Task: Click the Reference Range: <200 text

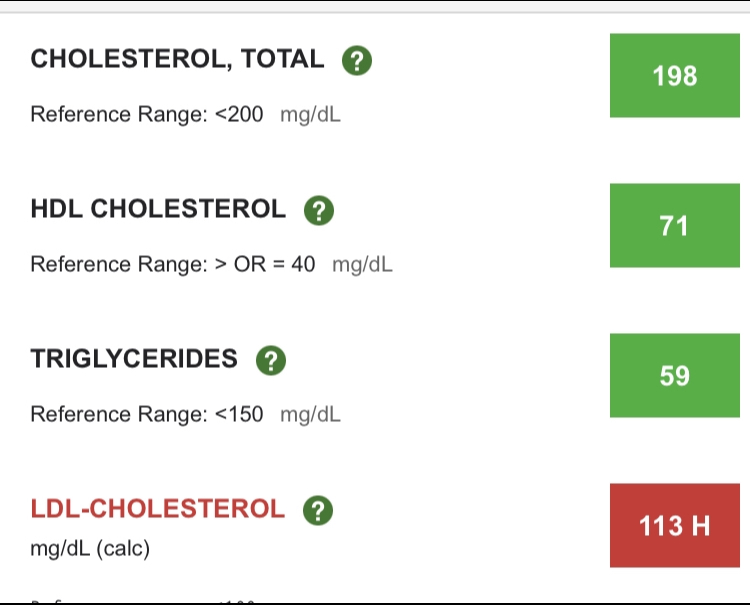Action: point(147,114)
